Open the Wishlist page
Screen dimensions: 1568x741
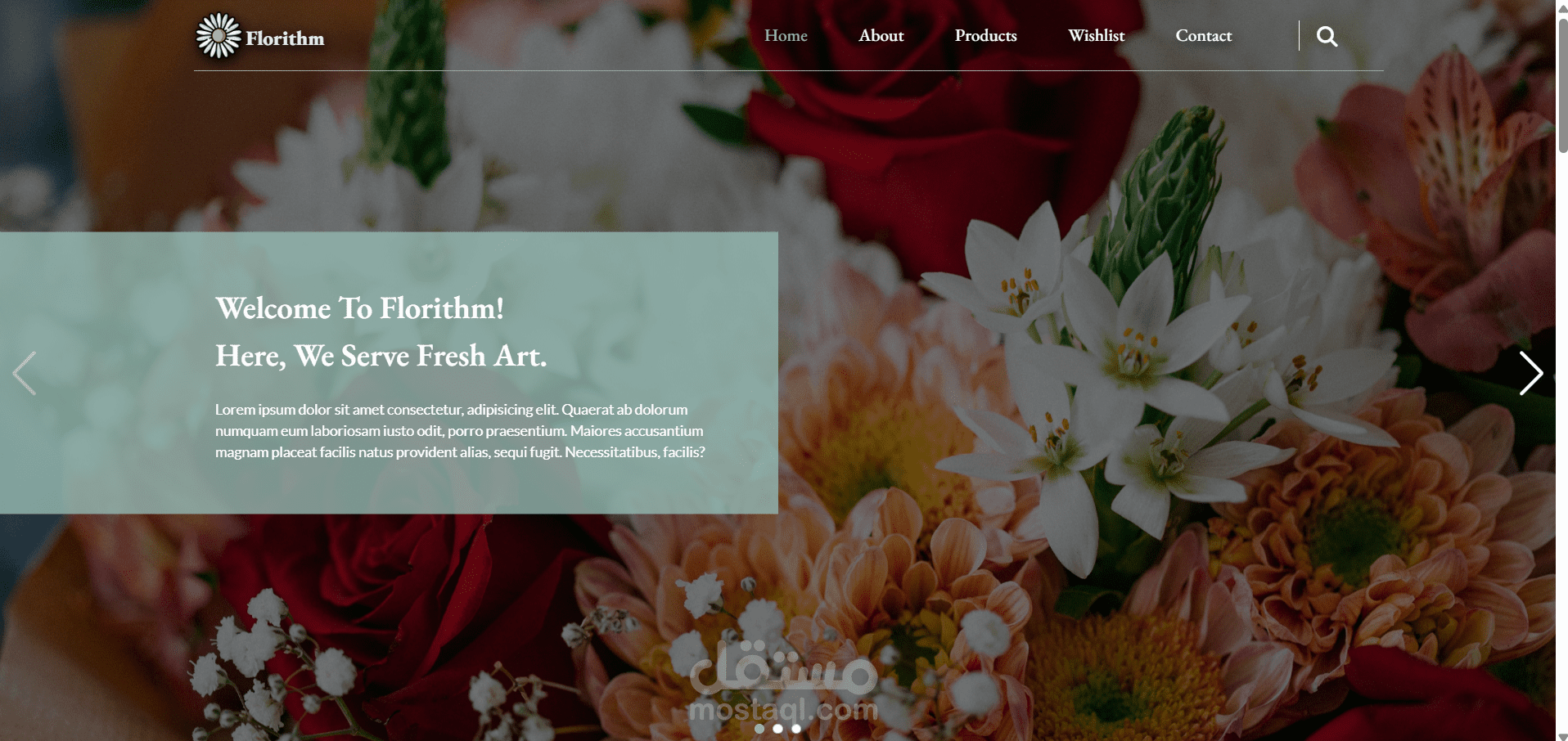[1096, 36]
